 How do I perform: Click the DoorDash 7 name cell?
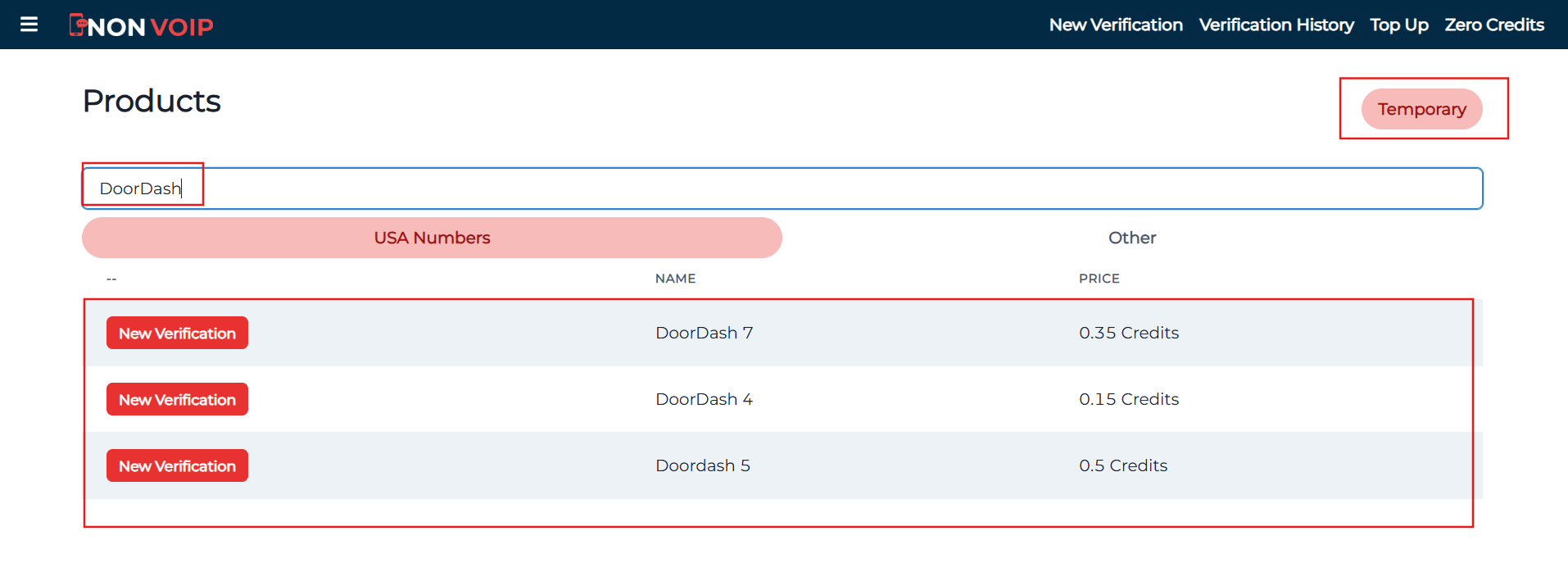[704, 333]
